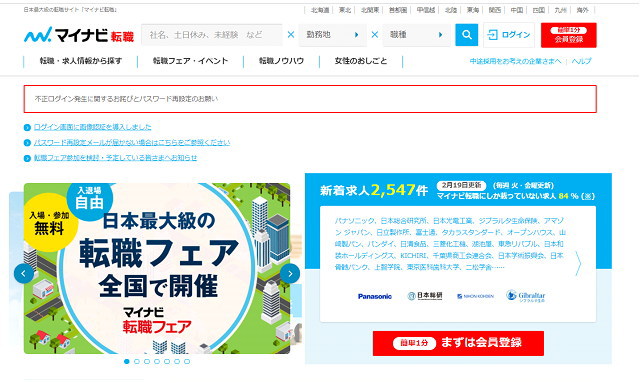
Task: Select the 九州 region link
Action: click(x=560, y=10)
